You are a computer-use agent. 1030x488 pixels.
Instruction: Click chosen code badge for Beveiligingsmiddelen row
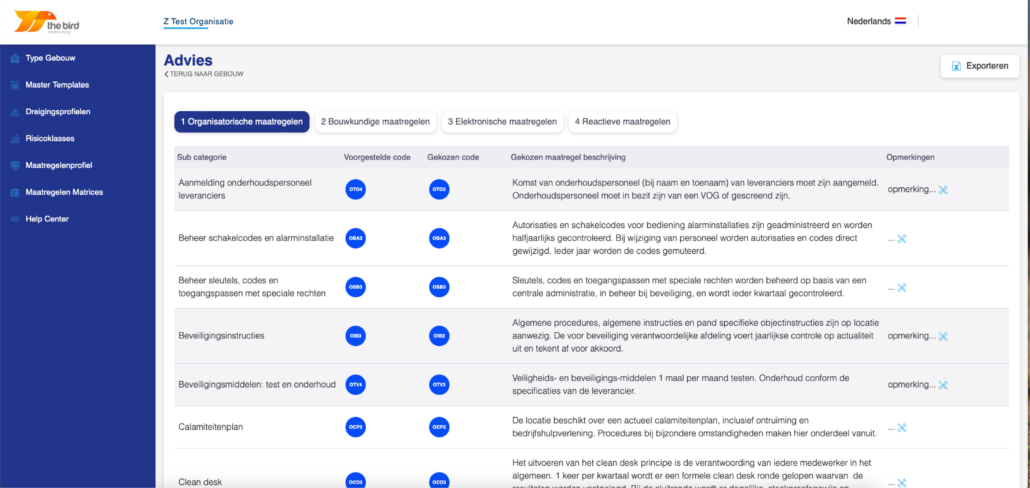[x=439, y=385]
